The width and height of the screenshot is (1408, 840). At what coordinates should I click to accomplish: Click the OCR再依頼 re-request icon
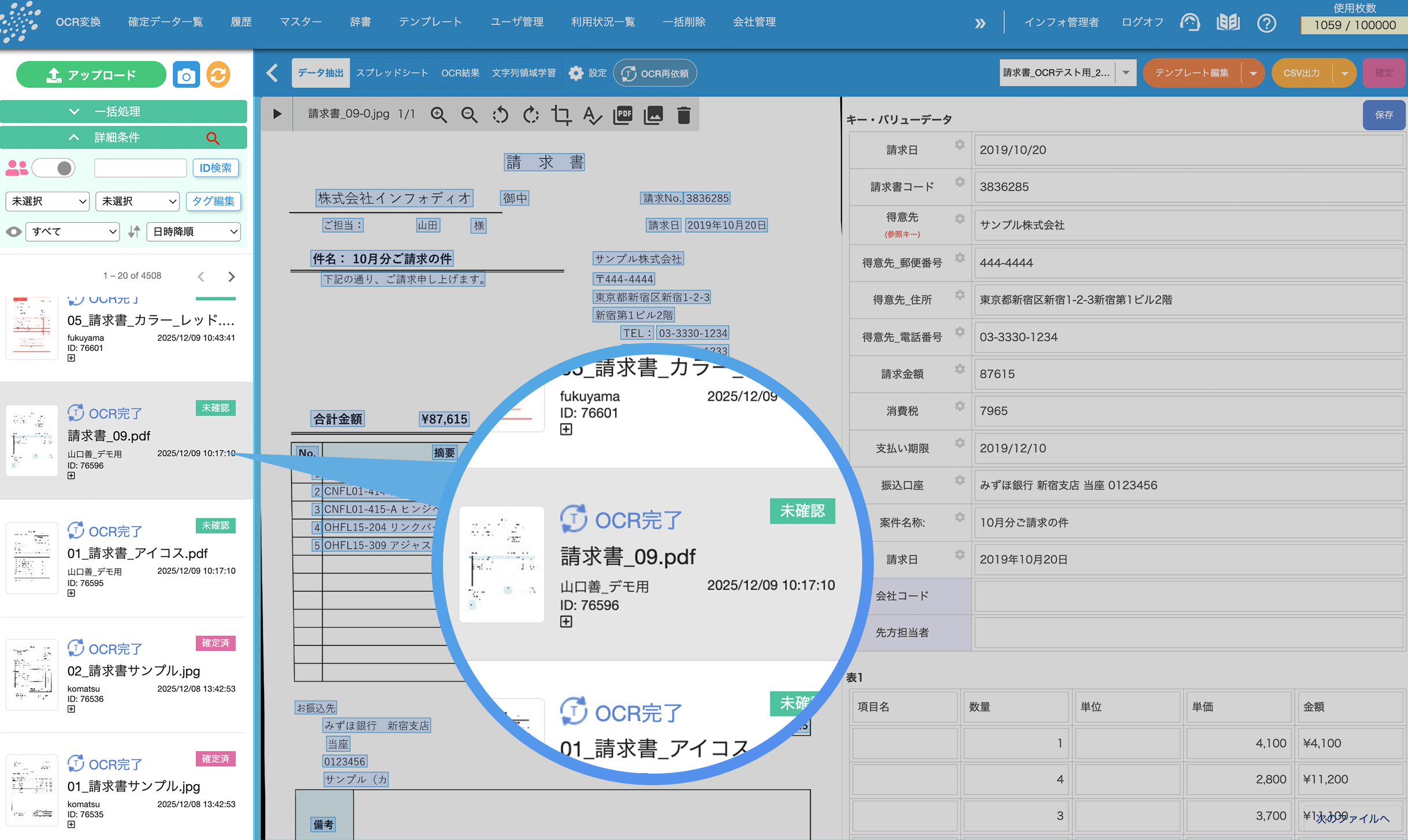click(x=627, y=73)
